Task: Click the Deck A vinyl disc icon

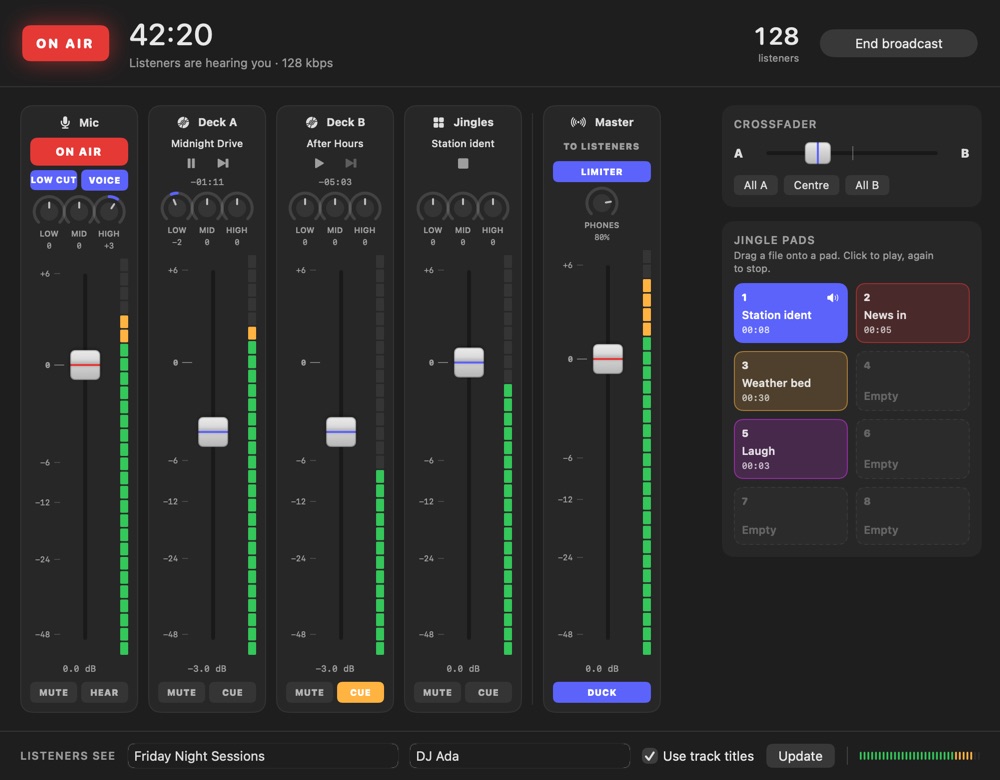Action: coord(183,122)
